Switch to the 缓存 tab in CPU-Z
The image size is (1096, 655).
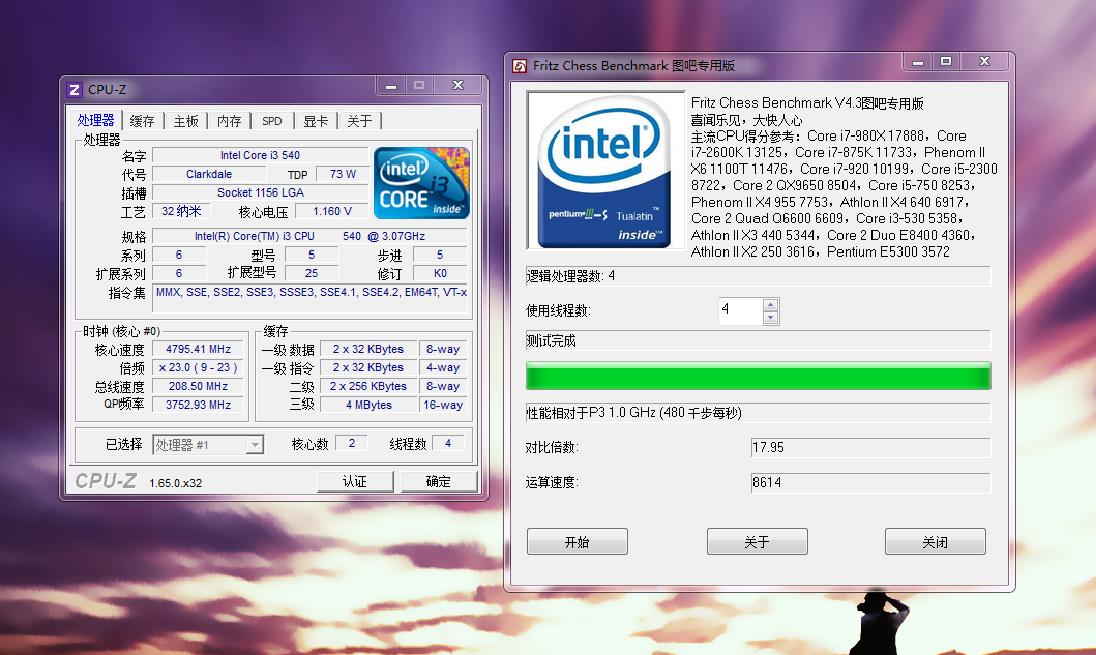(x=142, y=121)
